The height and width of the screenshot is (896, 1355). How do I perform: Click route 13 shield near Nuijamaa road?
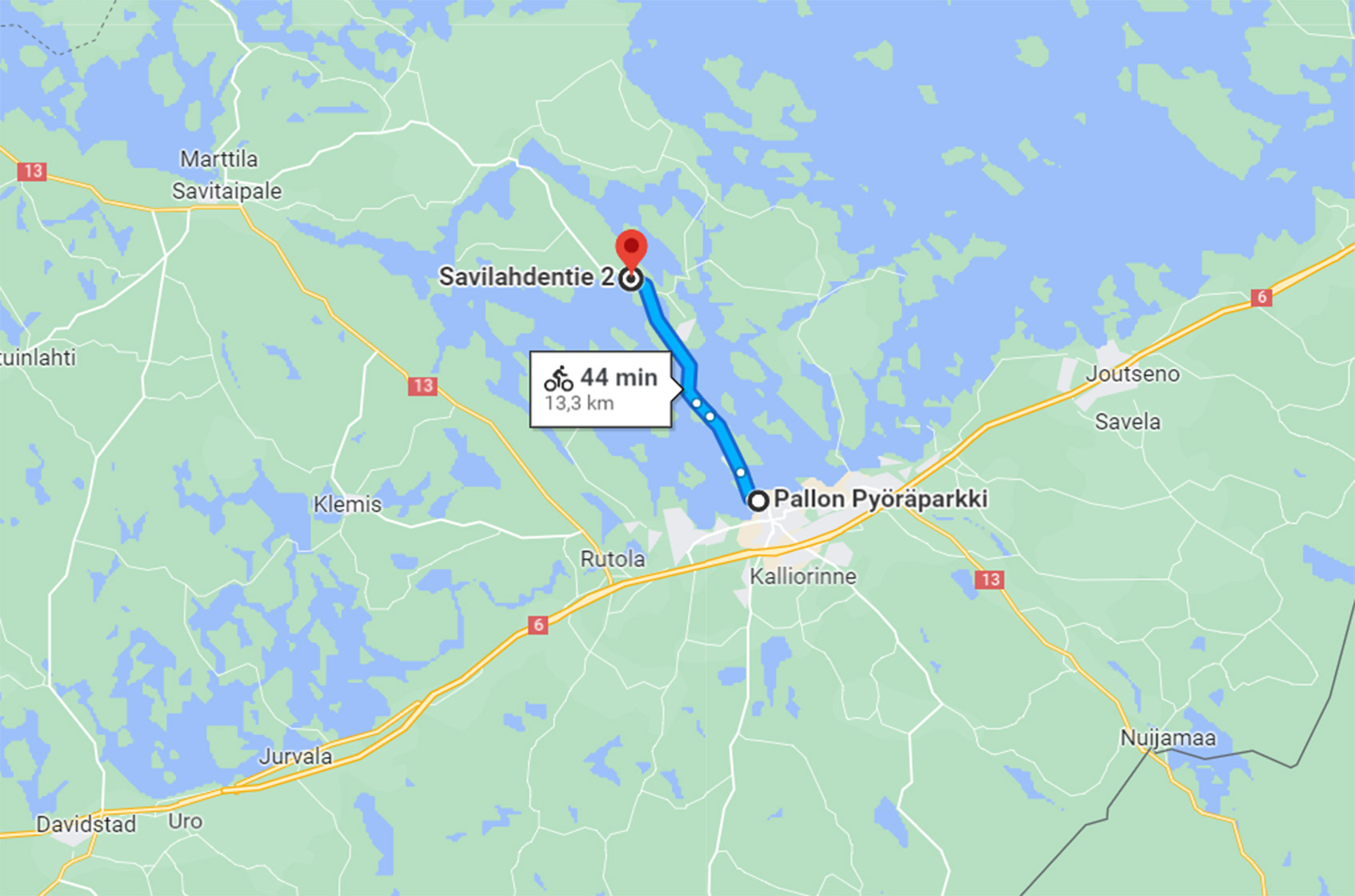(989, 579)
